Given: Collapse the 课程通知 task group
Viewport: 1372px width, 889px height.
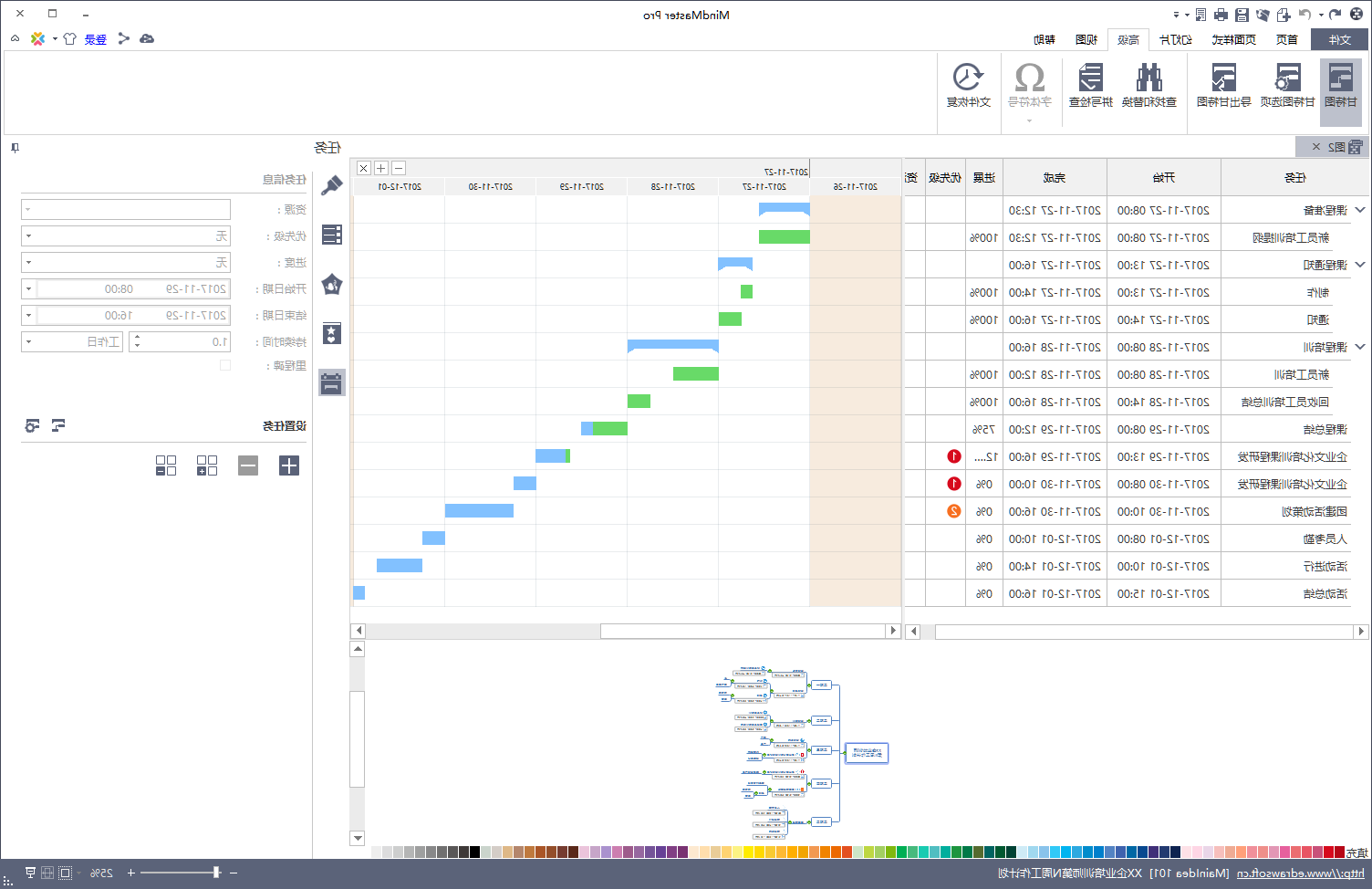Looking at the screenshot, I should click(1360, 265).
